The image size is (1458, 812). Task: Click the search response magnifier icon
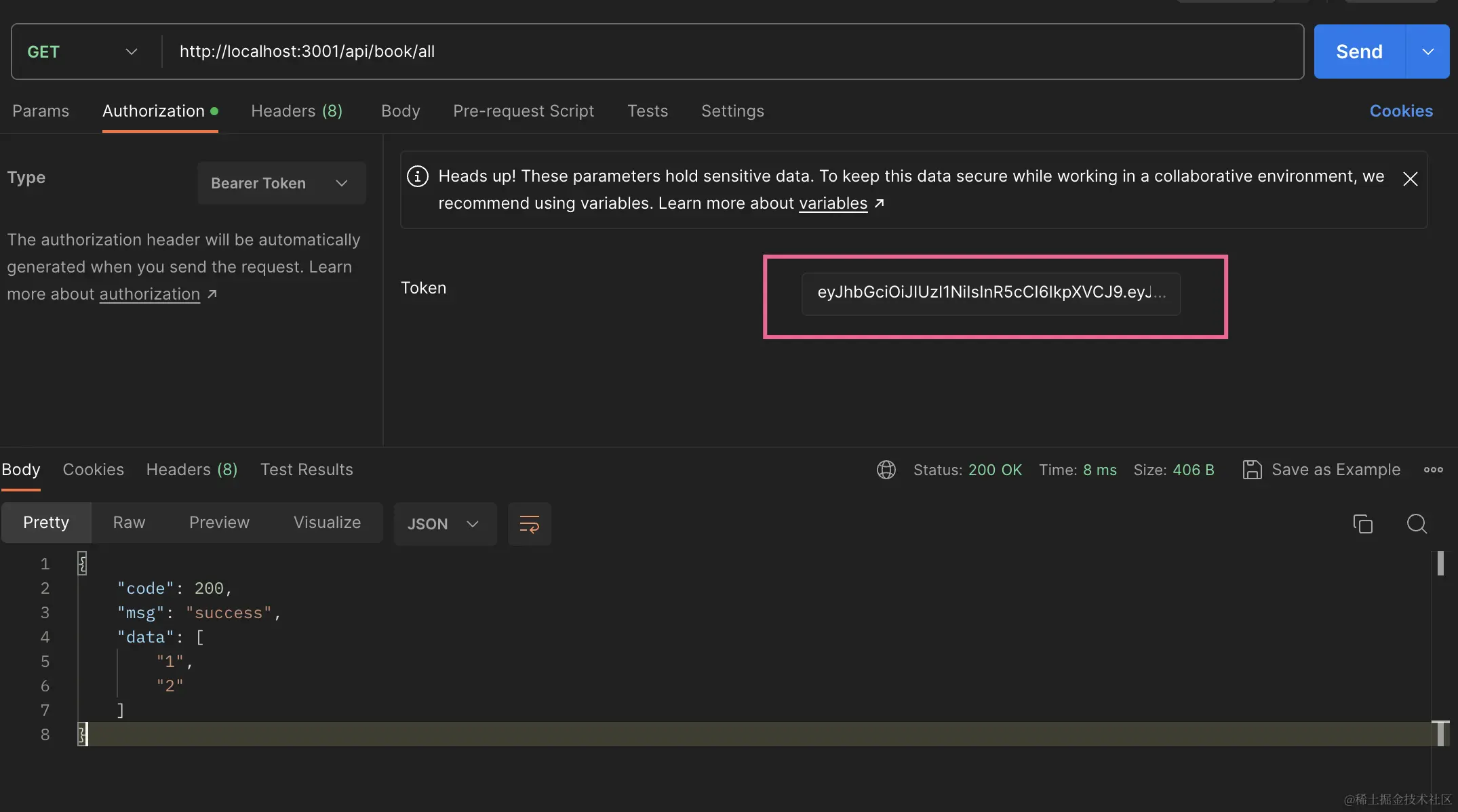coord(1416,524)
